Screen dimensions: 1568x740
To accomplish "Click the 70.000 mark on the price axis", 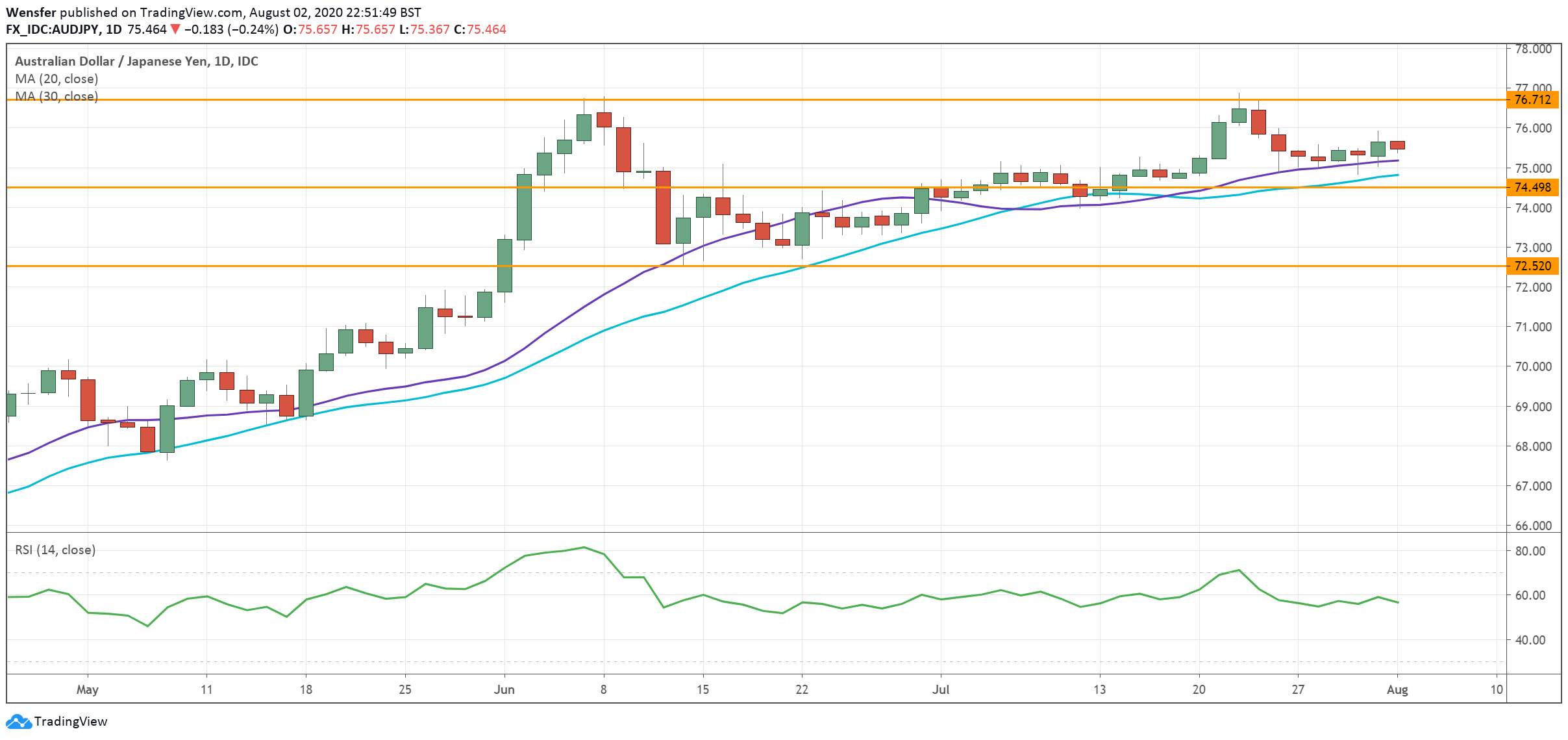I will (1532, 366).
